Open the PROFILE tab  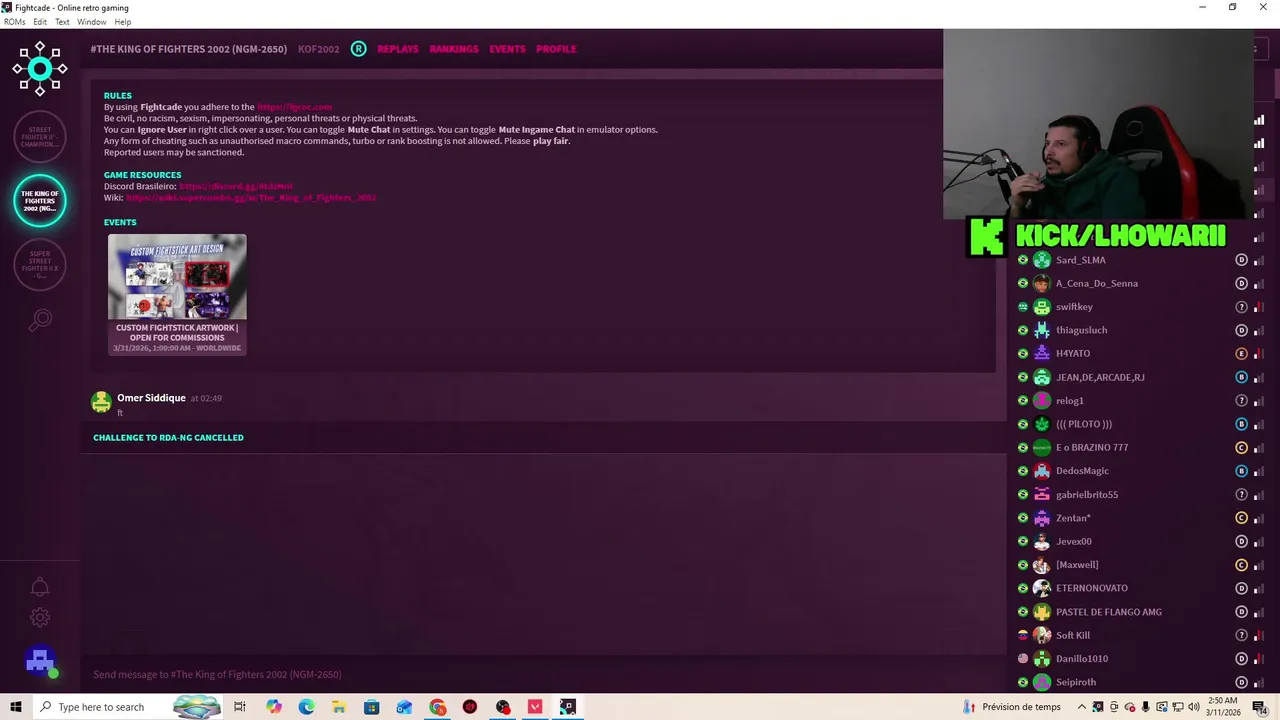pos(556,49)
